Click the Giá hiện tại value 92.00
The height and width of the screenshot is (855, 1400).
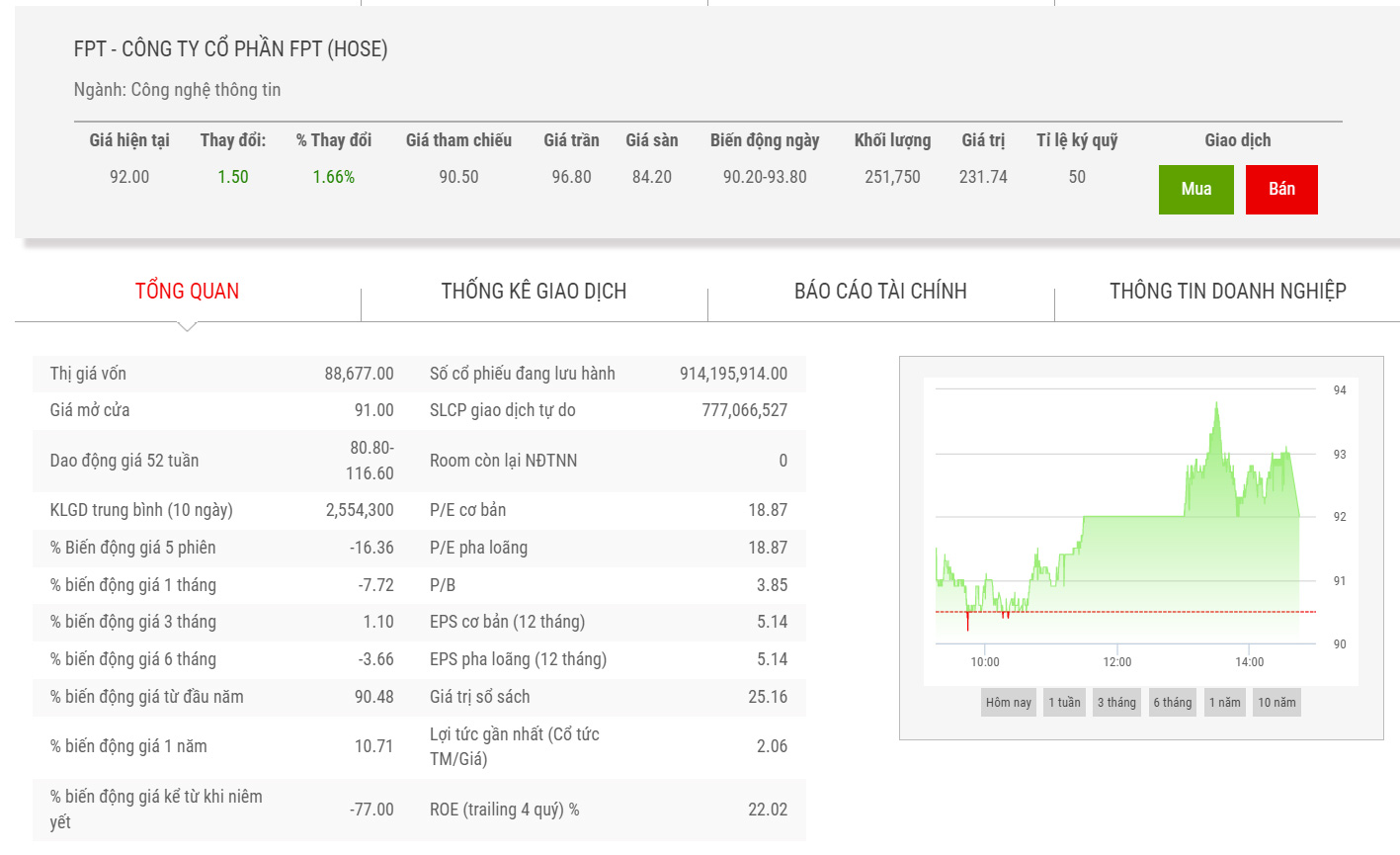[129, 177]
